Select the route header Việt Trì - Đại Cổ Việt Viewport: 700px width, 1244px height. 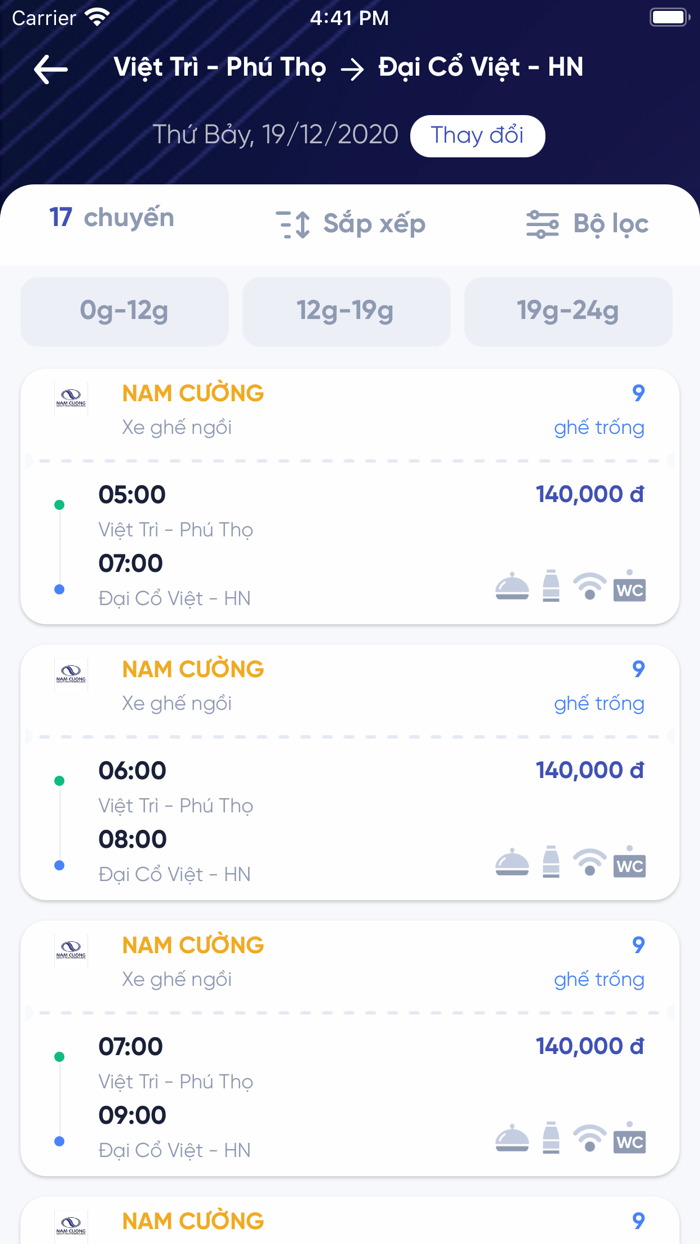coord(350,68)
